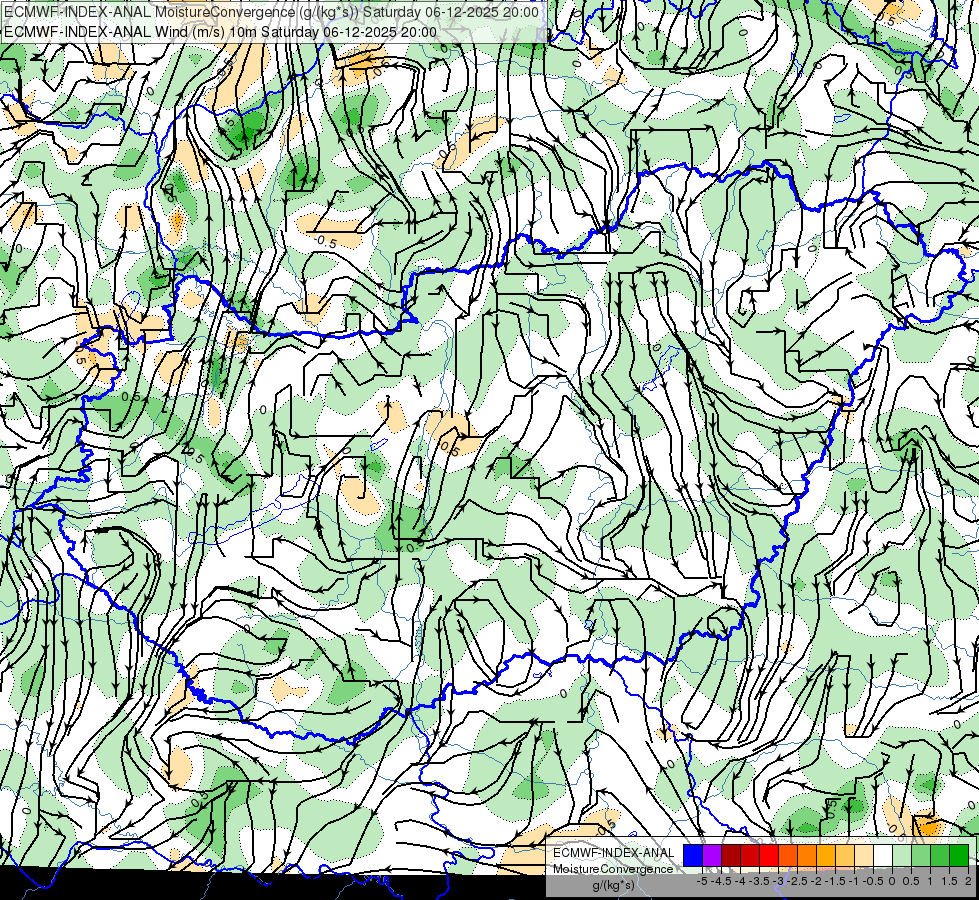
Task: Click the '-4' tick label on legend scale
Action: click(740, 881)
